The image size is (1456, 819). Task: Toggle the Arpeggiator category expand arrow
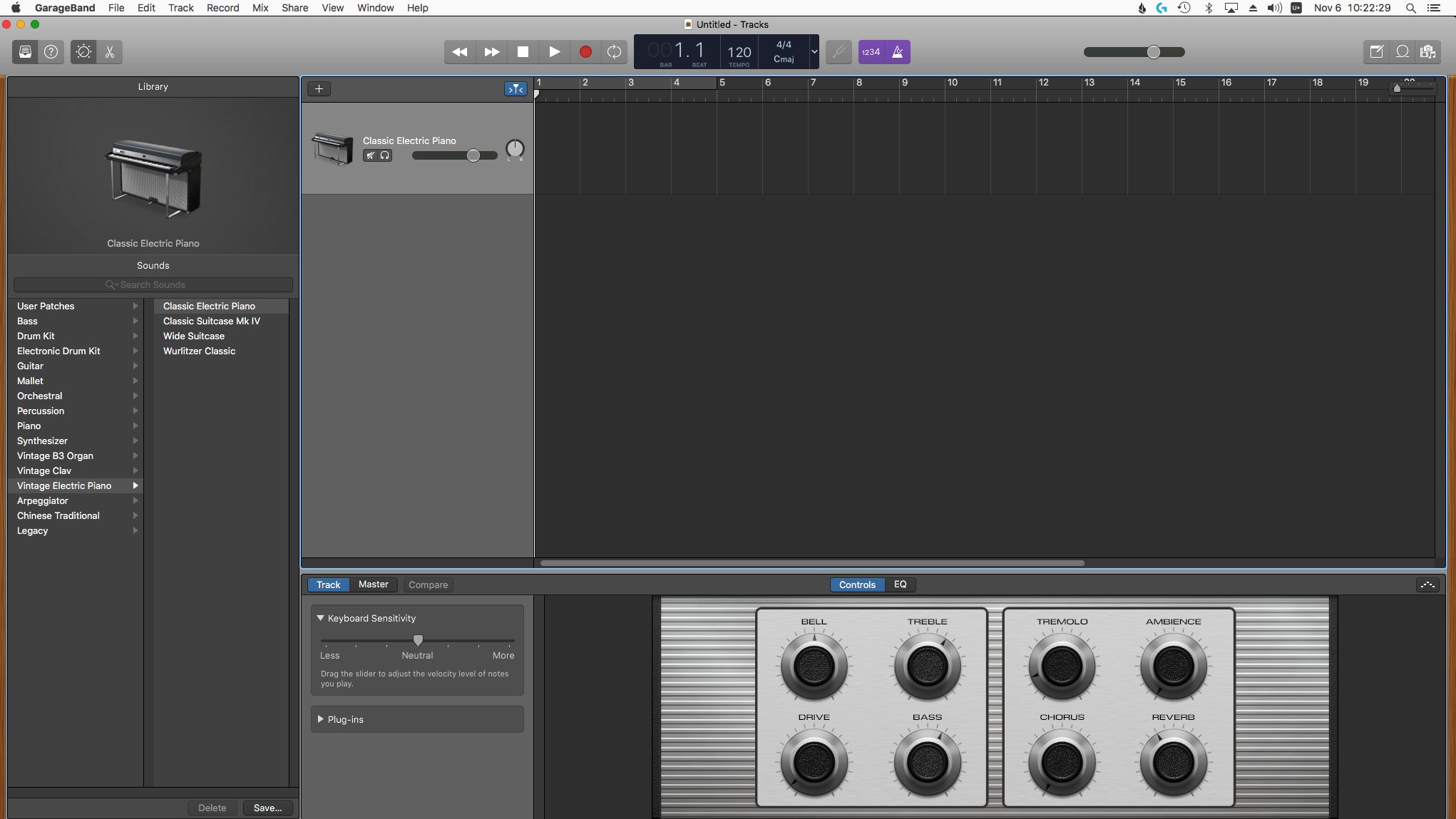click(x=136, y=501)
